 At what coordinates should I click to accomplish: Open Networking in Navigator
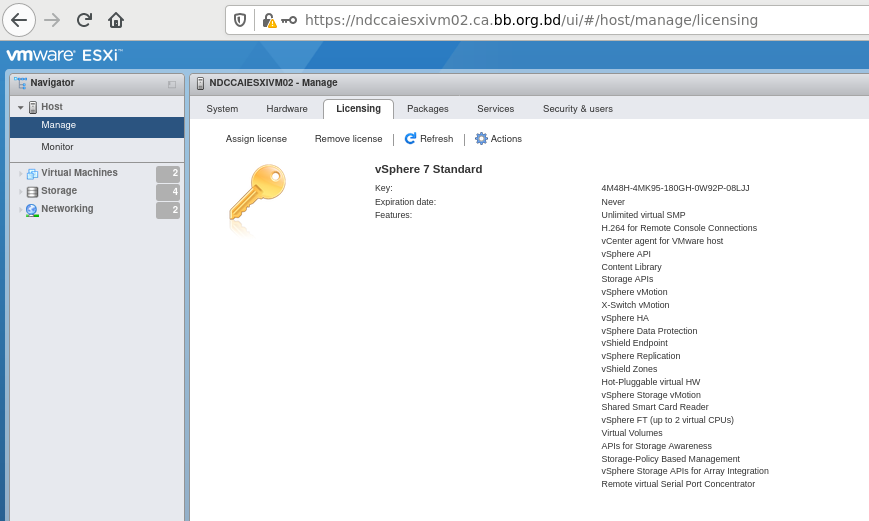pyautogui.click(x=67, y=208)
